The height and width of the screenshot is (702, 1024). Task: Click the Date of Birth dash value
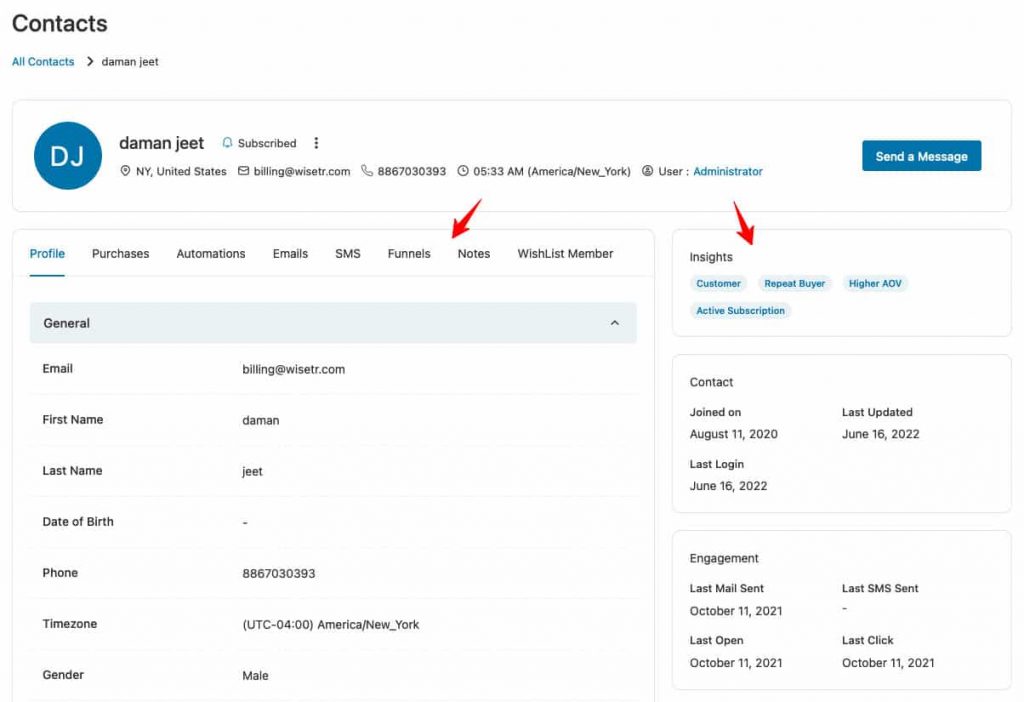click(245, 522)
